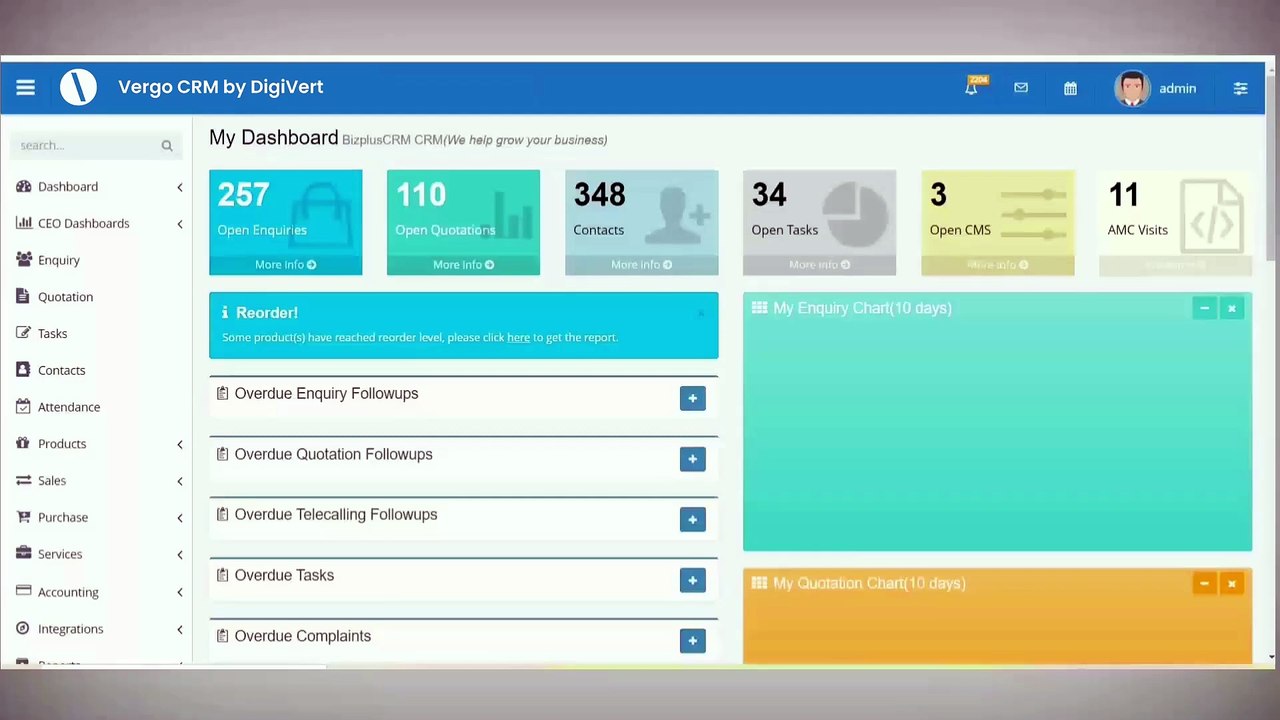This screenshot has width=1280, height=720.
Task: Click the Purchase cart icon
Action: tap(23, 517)
